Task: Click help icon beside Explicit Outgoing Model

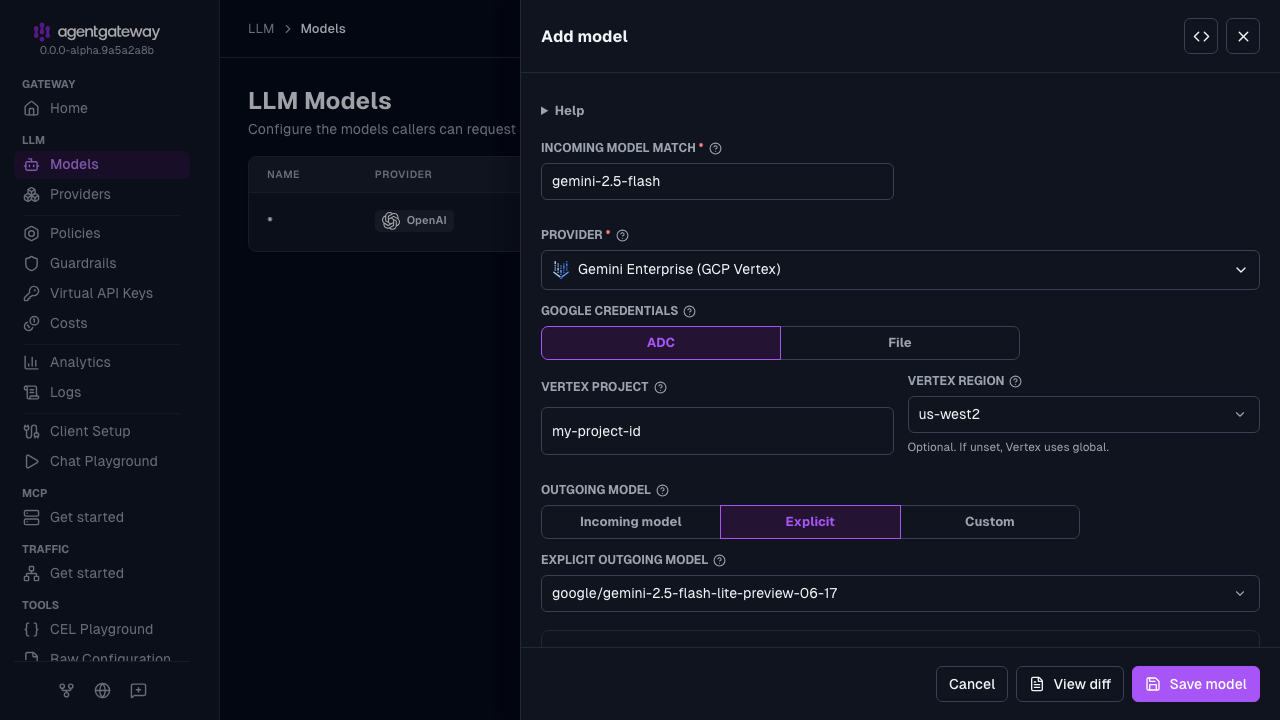Action: pos(719,560)
